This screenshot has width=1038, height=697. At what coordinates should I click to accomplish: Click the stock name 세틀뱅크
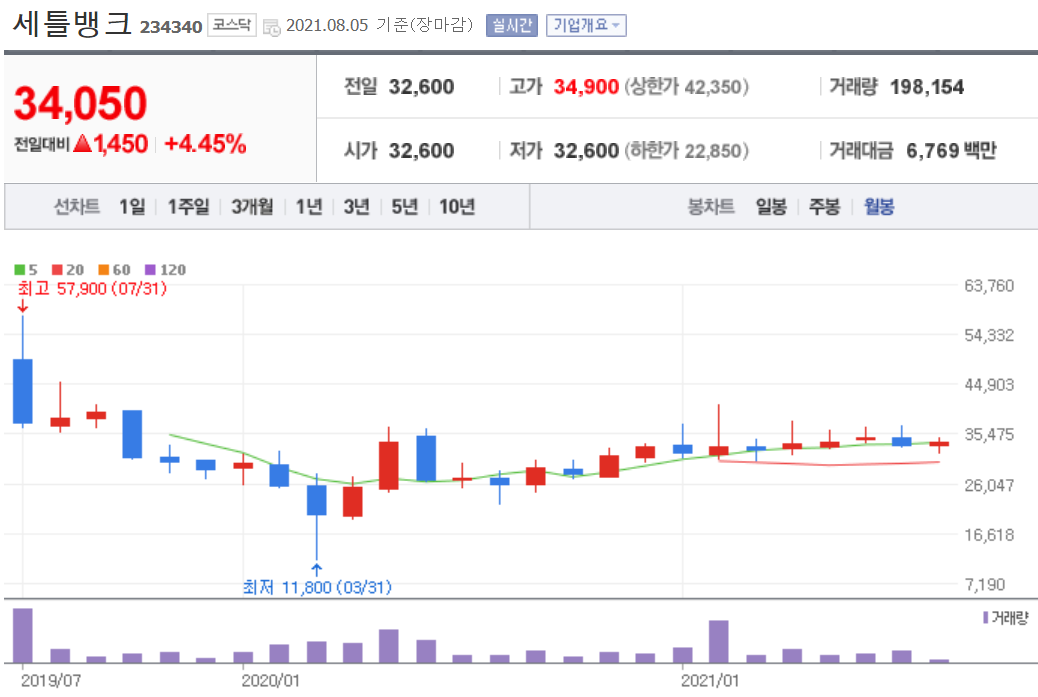(x=73, y=24)
